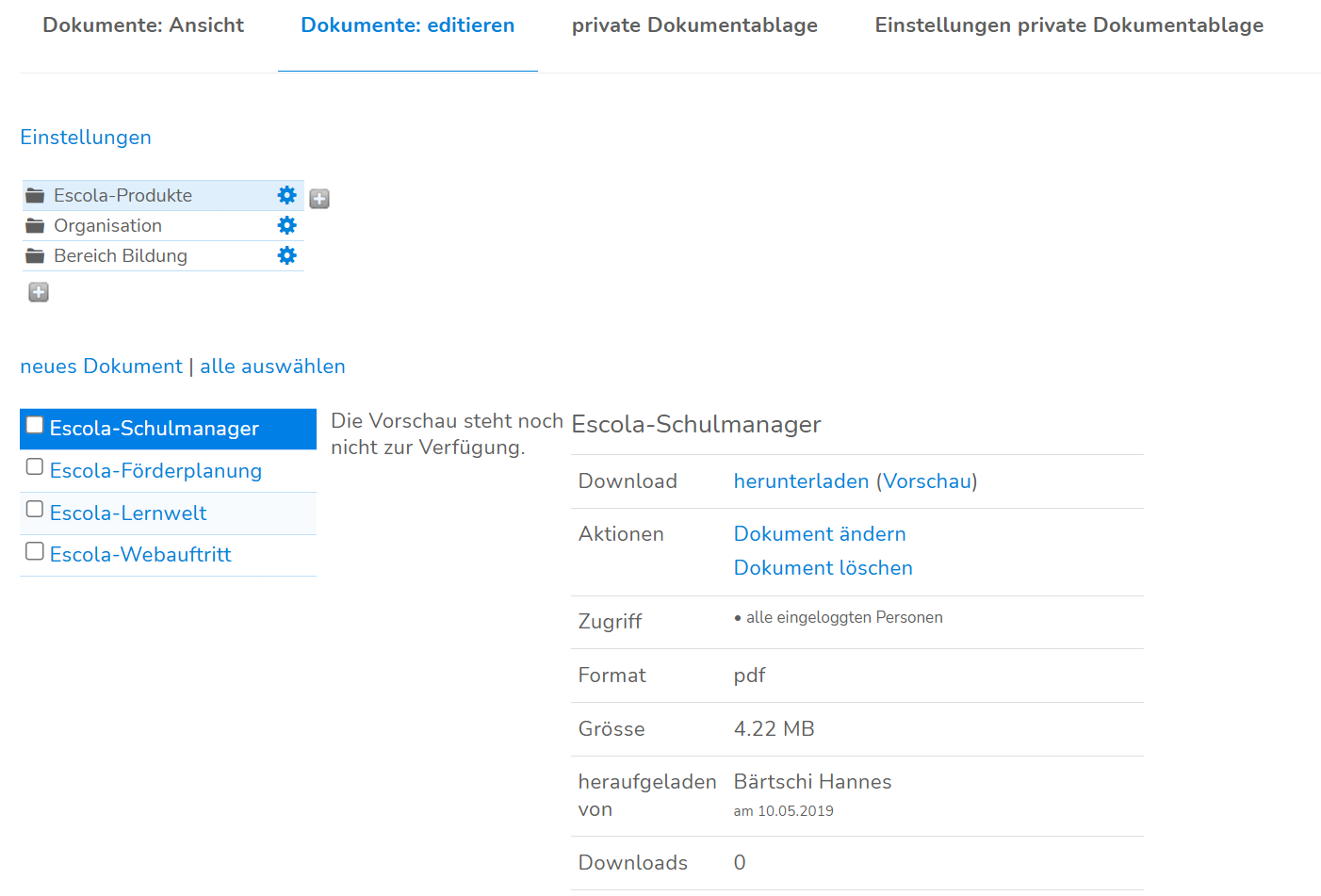
Task: Click the Escola-Schulmanager details heading
Action: coord(696,425)
